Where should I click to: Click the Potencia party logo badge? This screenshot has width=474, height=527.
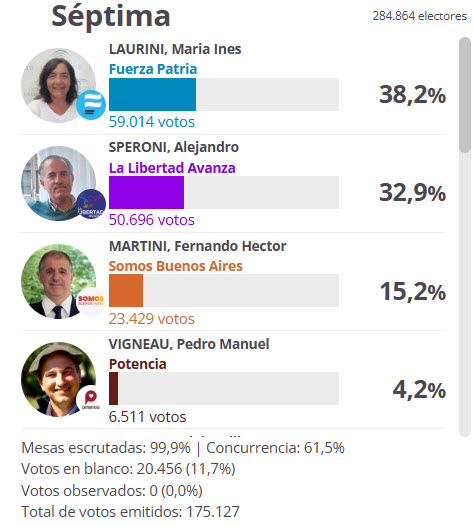coord(91,400)
